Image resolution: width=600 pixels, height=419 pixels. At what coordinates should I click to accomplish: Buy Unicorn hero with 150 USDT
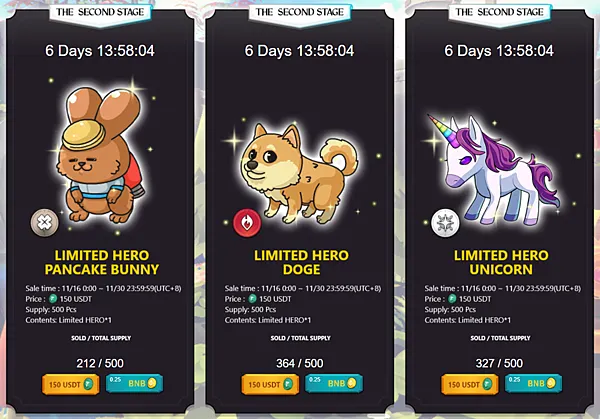coord(470,384)
